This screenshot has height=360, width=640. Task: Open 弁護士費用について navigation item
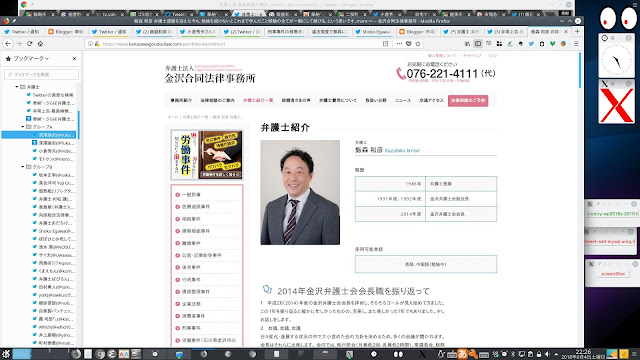coord(338,100)
